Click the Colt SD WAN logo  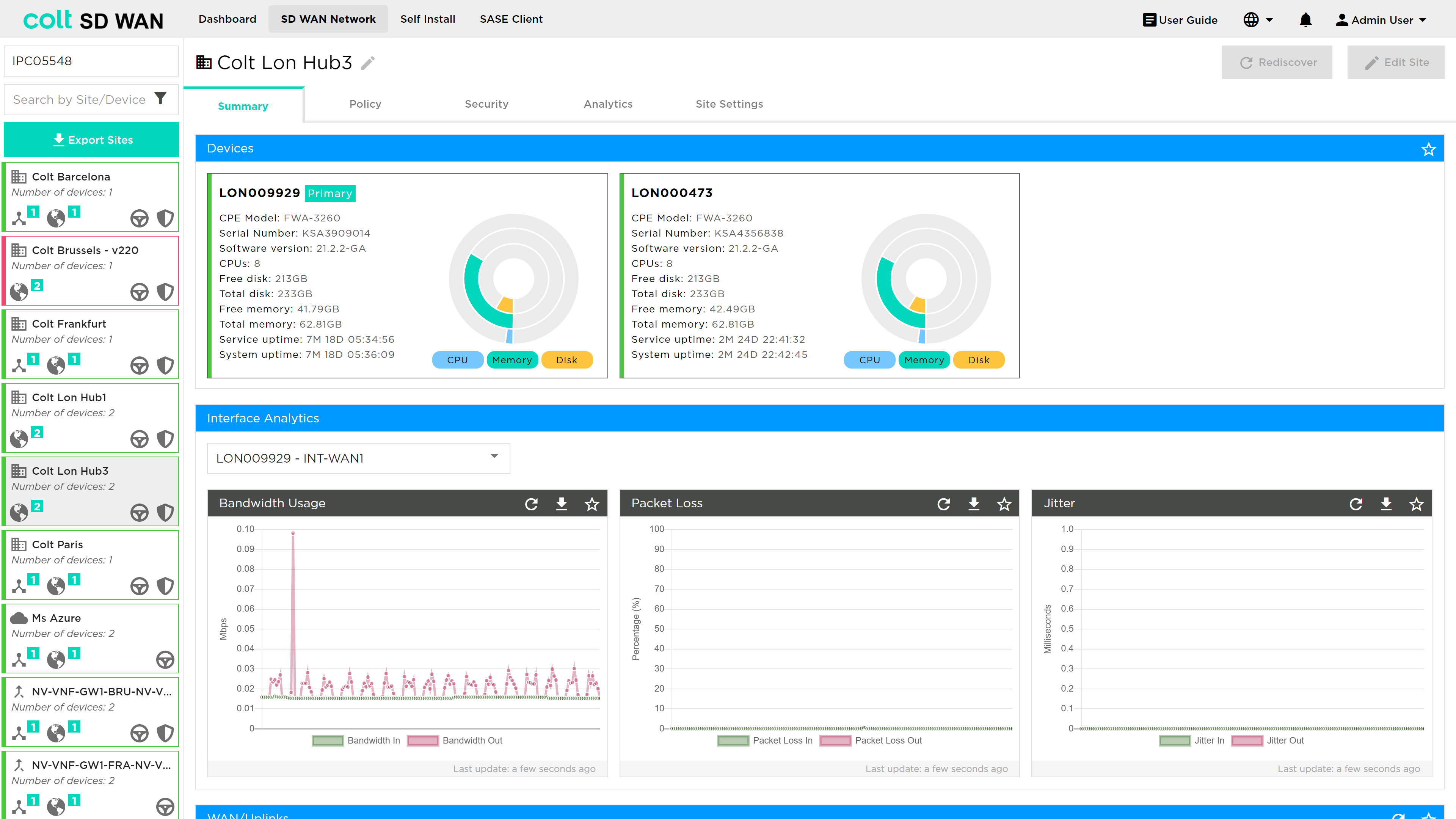pyautogui.click(x=93, y=20)
